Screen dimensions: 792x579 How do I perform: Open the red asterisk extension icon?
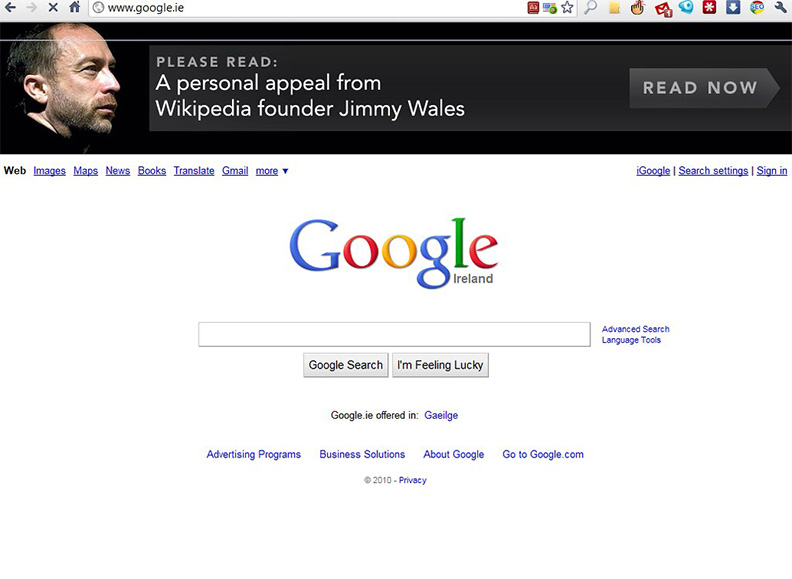pos(709,8)
